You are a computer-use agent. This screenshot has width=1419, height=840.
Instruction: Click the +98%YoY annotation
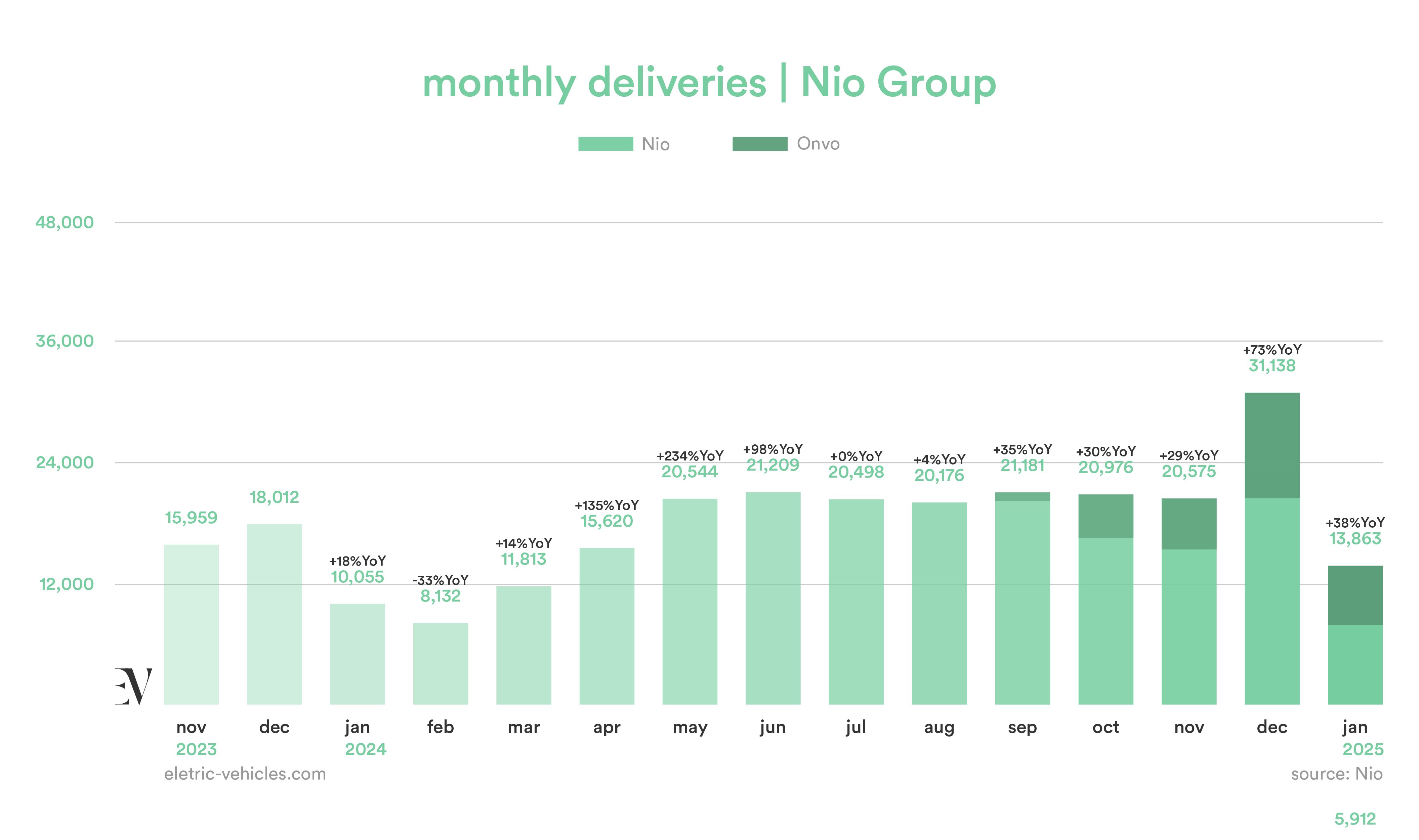click(773, 449)
